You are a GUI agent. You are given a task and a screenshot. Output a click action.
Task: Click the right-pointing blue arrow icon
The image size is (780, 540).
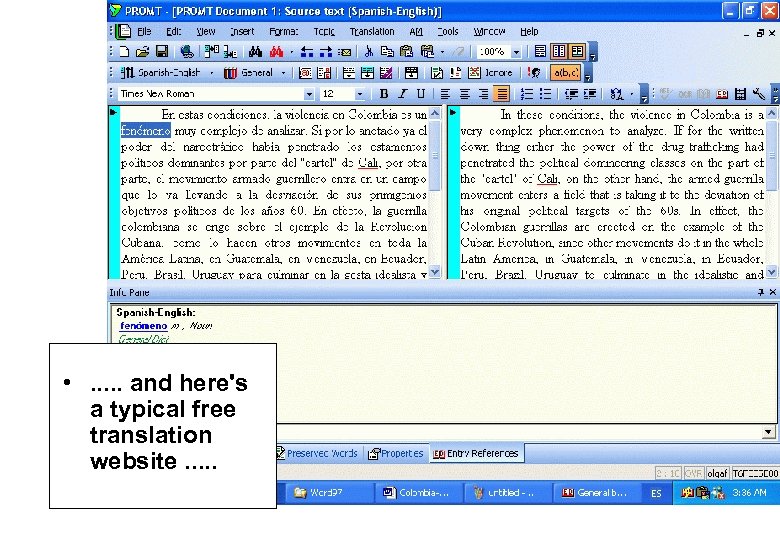326,52
